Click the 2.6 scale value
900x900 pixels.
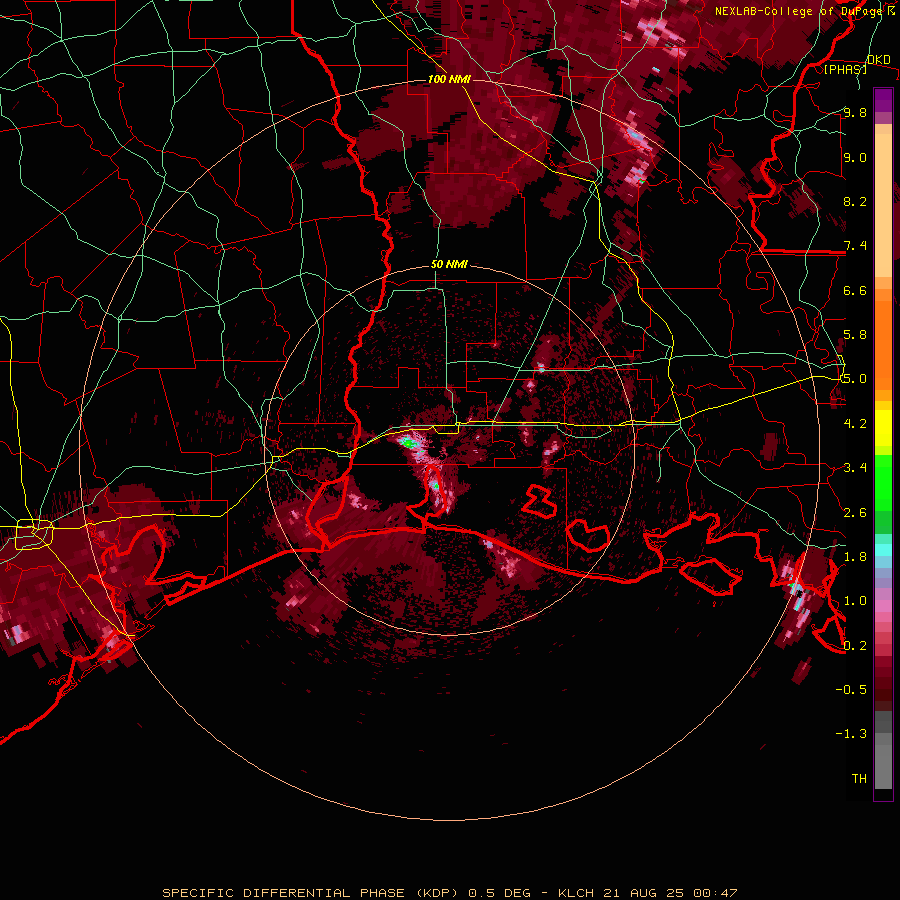[855, 513]
